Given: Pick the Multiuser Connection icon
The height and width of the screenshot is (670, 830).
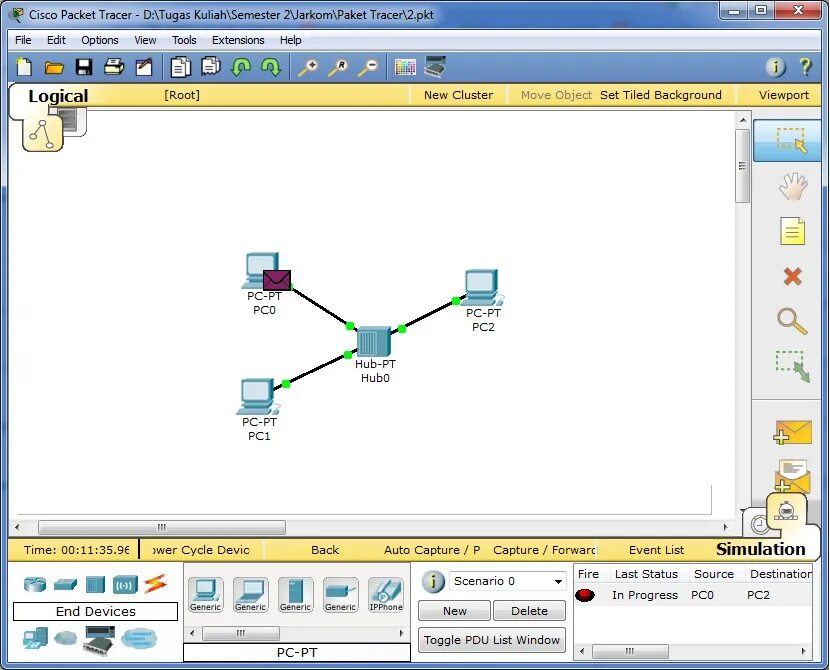Looking at the screenshot, I should click(139, 638).
